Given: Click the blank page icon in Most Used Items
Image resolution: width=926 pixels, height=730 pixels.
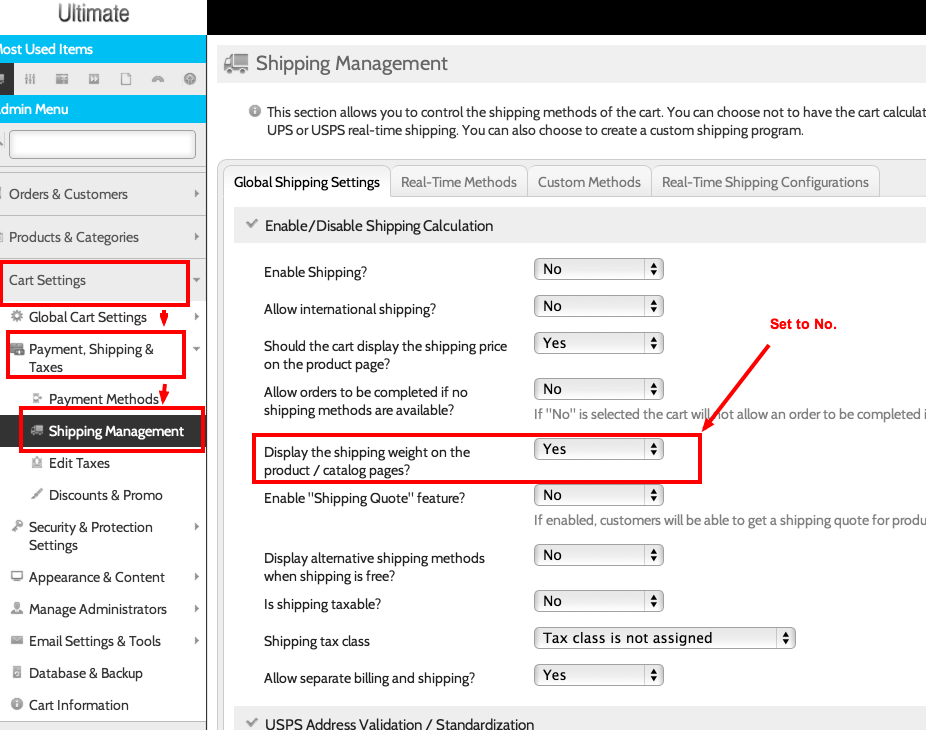Looking at the screenshot, I should (x=126, y=79).
